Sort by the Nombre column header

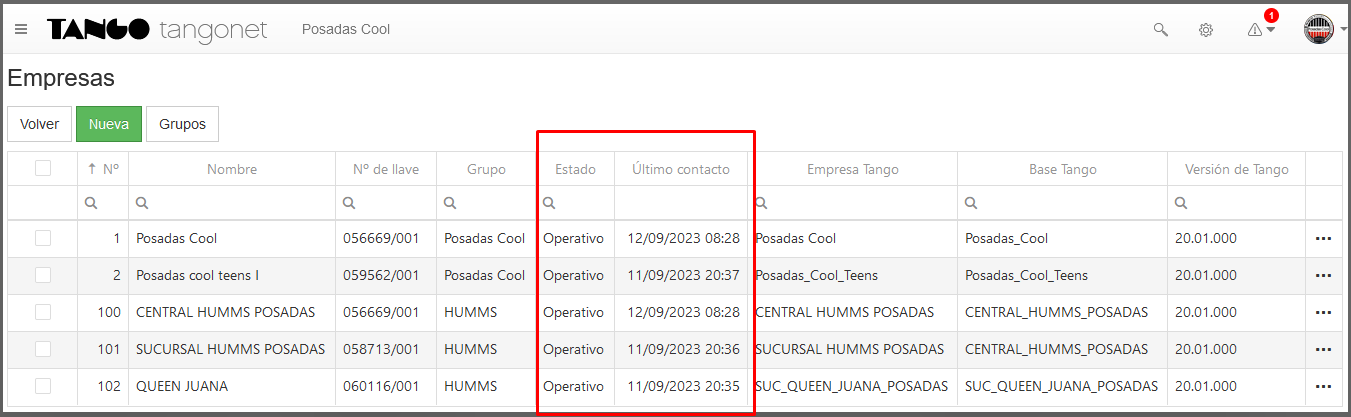click(232, 169)
